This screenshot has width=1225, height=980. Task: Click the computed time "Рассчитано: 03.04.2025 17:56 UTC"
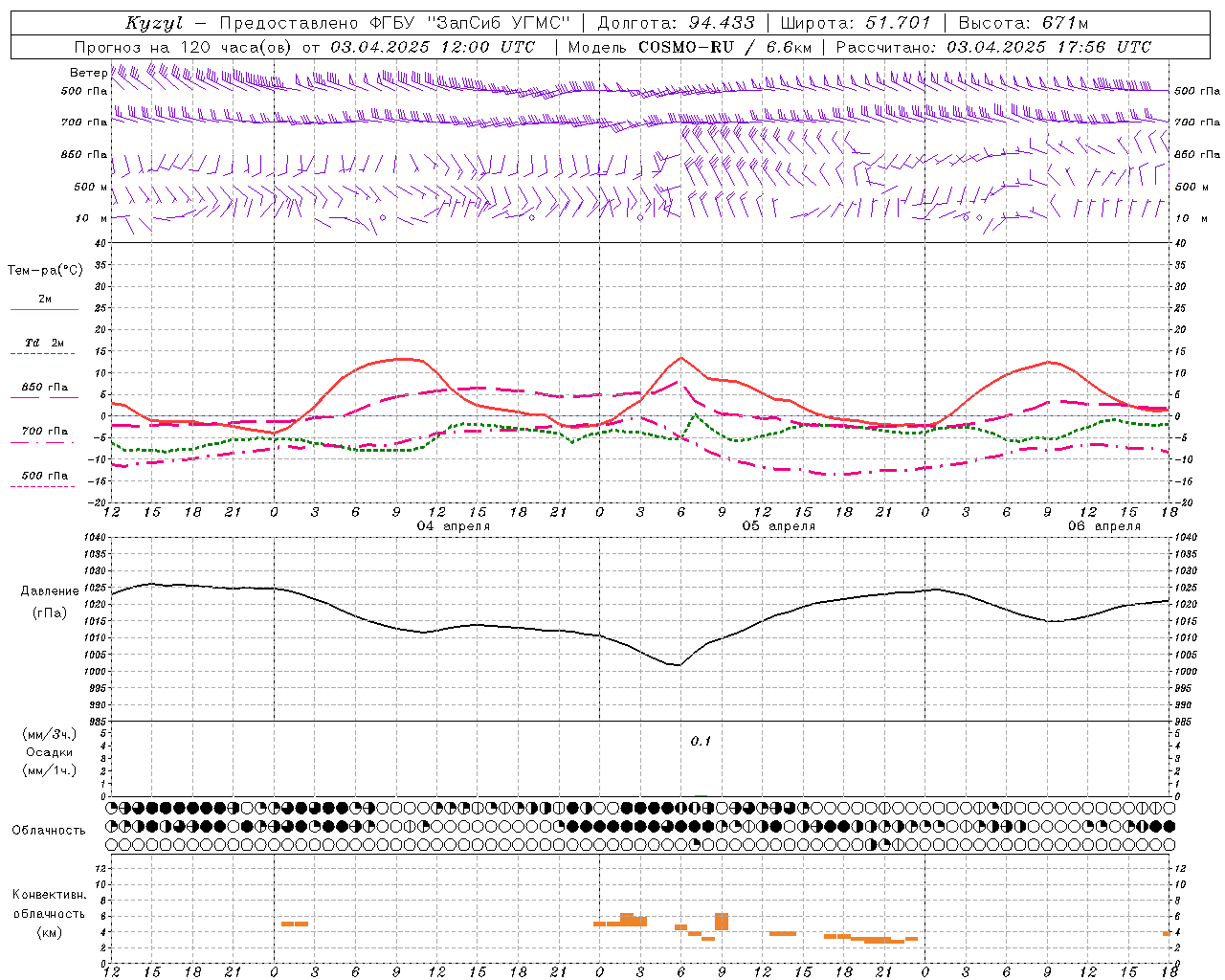click(x=992, y=47)
